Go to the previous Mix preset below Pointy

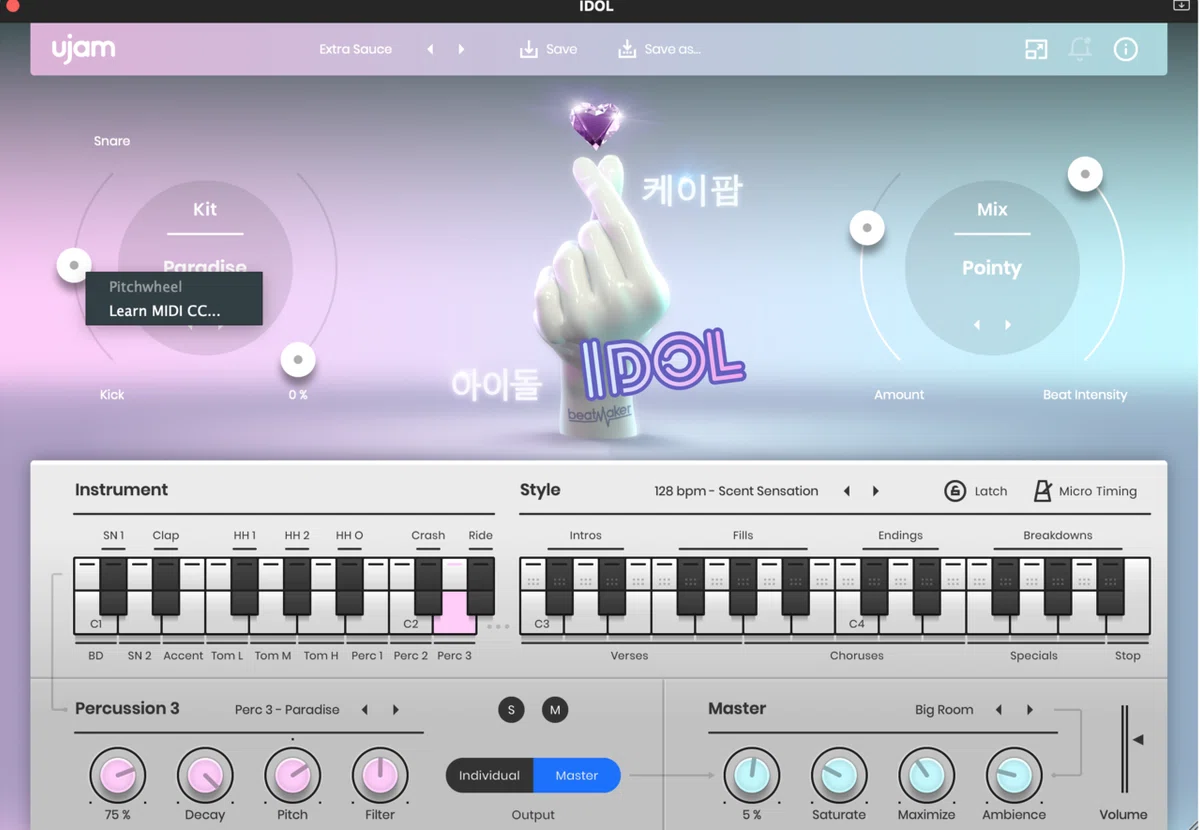(x=977, y=325)
